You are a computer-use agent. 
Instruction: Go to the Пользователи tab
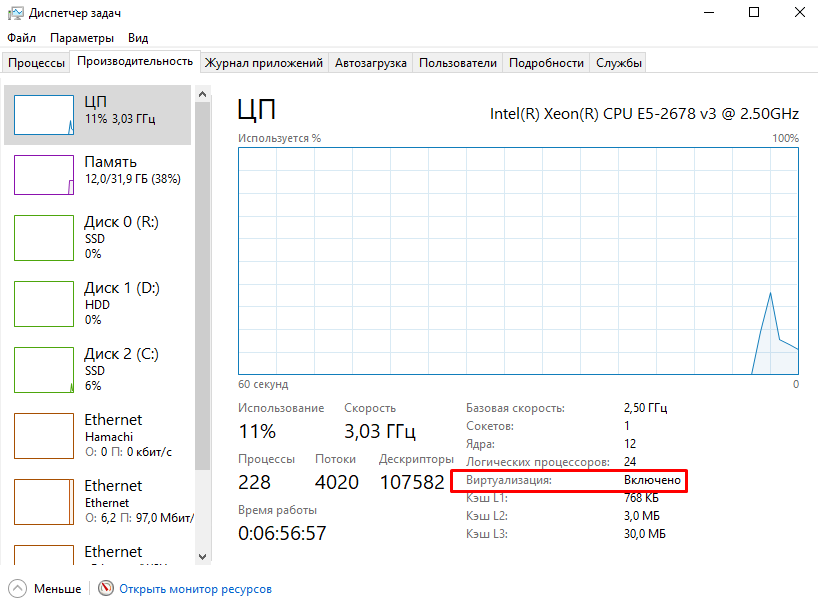click(458, 63)
